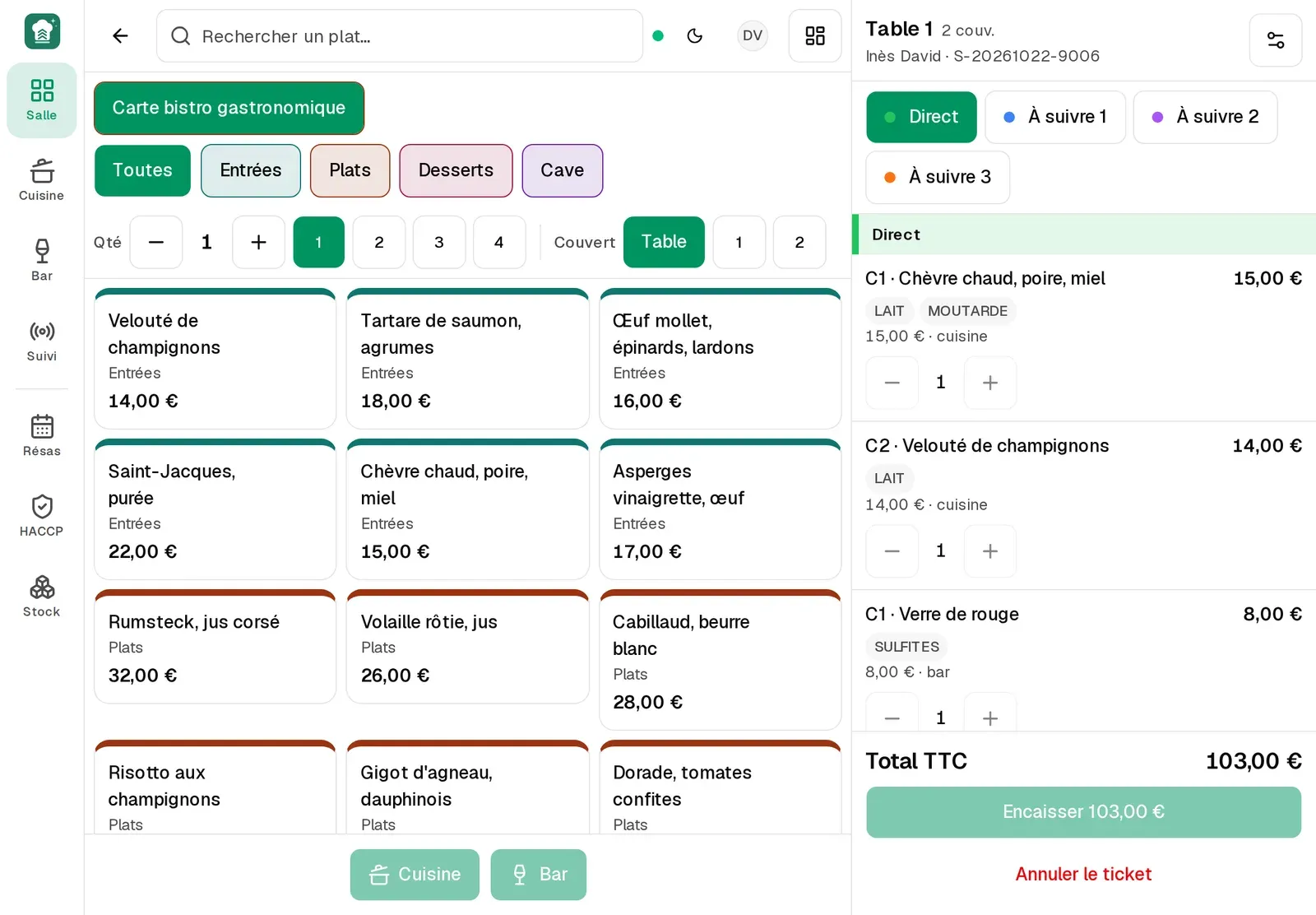Open the DV user avatar
This screenshot has height=915, width=1316.
coord(753,35)
